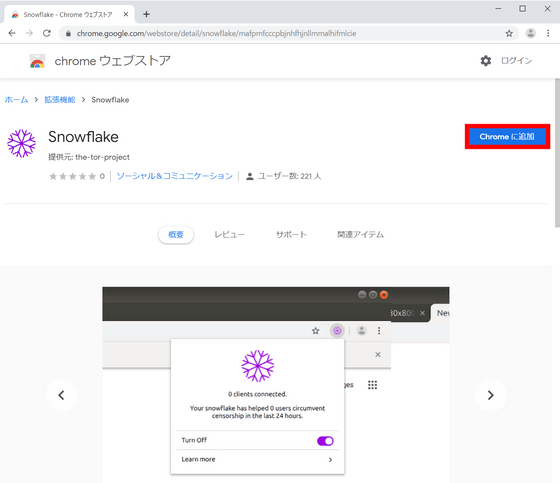Click the browser back arrow
560x483 pixels.
[x=12, y=33]
